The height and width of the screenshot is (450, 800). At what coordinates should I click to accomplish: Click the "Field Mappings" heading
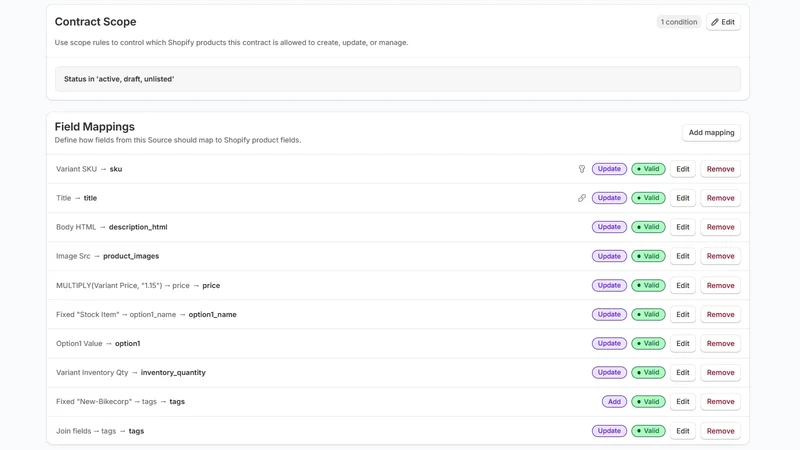coord(95,127)
